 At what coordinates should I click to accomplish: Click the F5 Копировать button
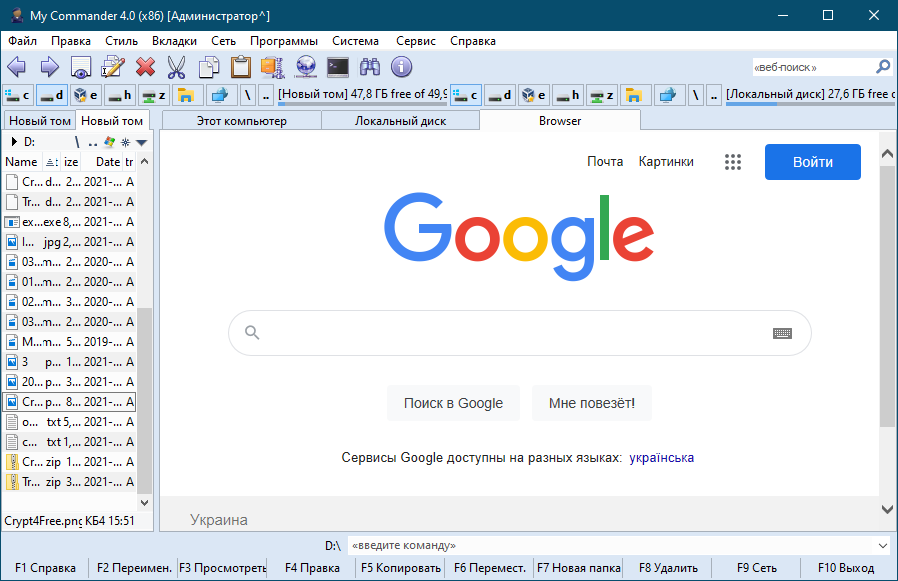click(x=400, y=568)
